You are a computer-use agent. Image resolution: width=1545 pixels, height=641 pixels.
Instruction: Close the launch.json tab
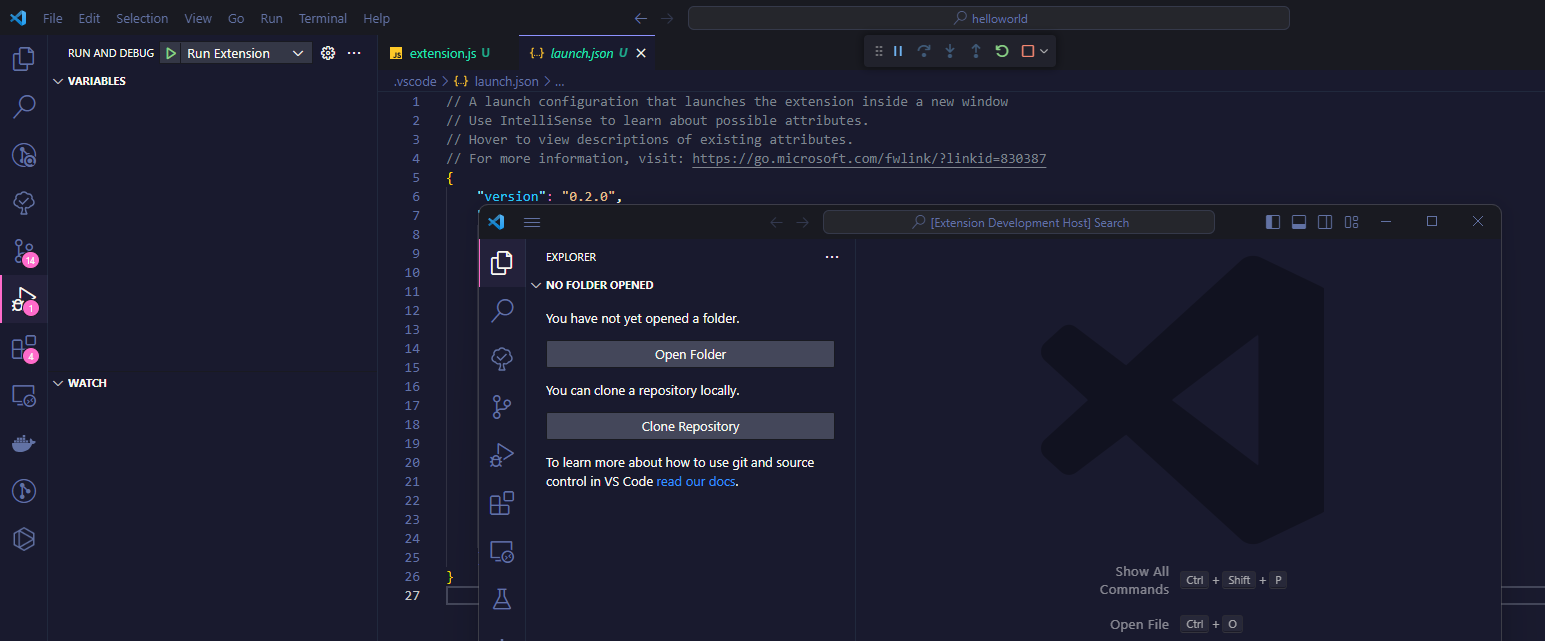[x=641, y=53]
